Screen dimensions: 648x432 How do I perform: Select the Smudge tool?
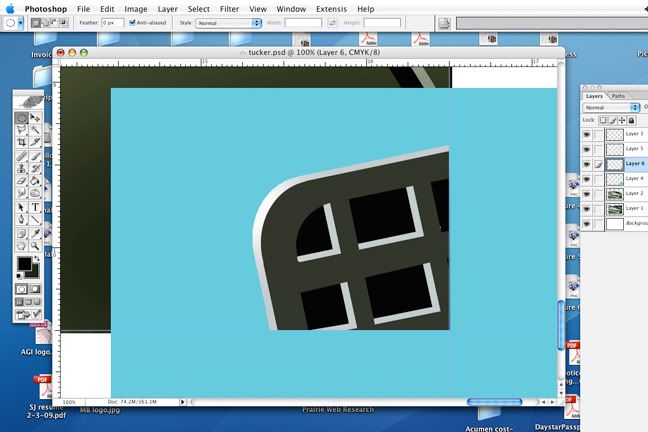21,193
